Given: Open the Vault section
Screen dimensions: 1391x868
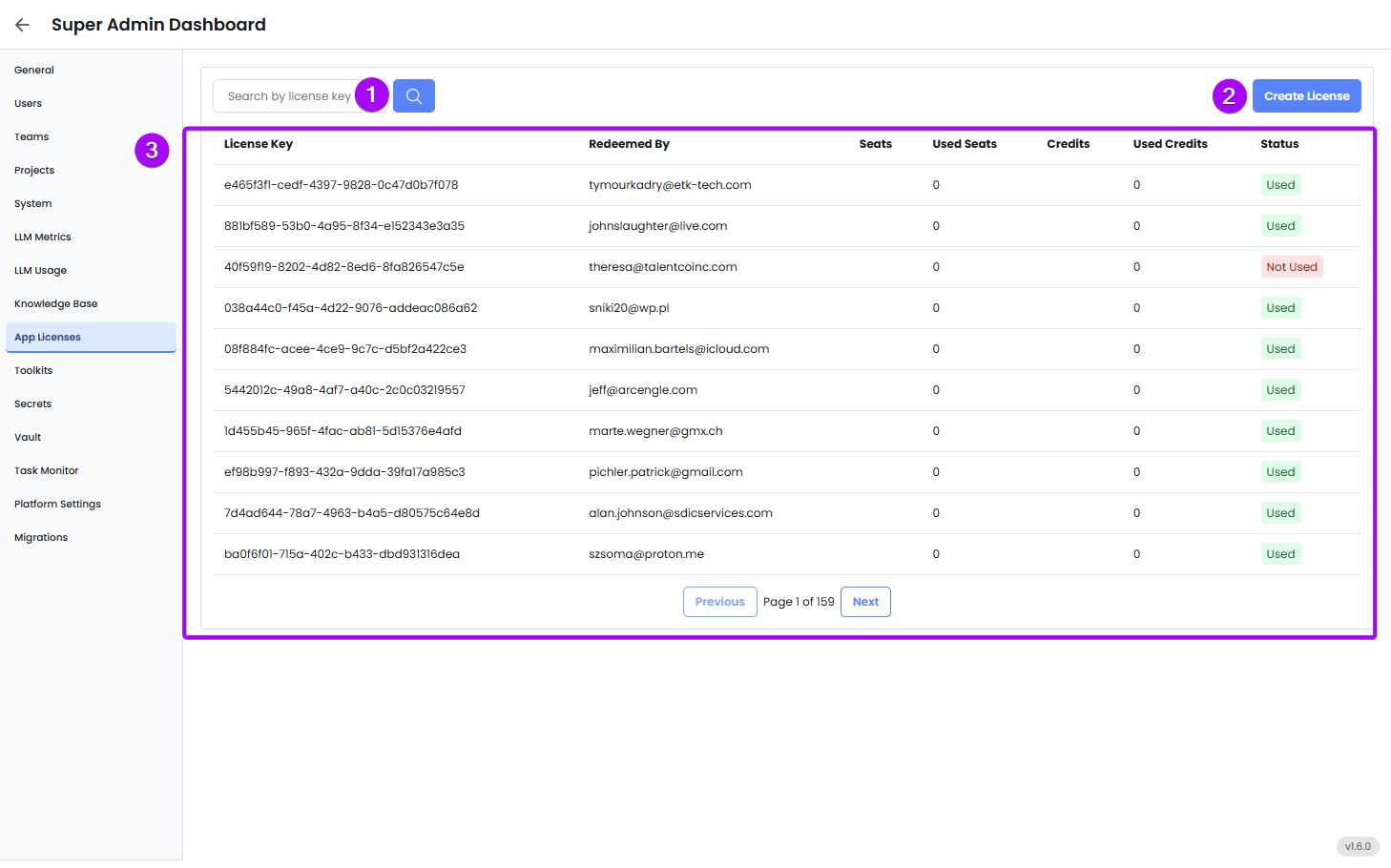Looking at the screenshot, I should click(27, 437).
